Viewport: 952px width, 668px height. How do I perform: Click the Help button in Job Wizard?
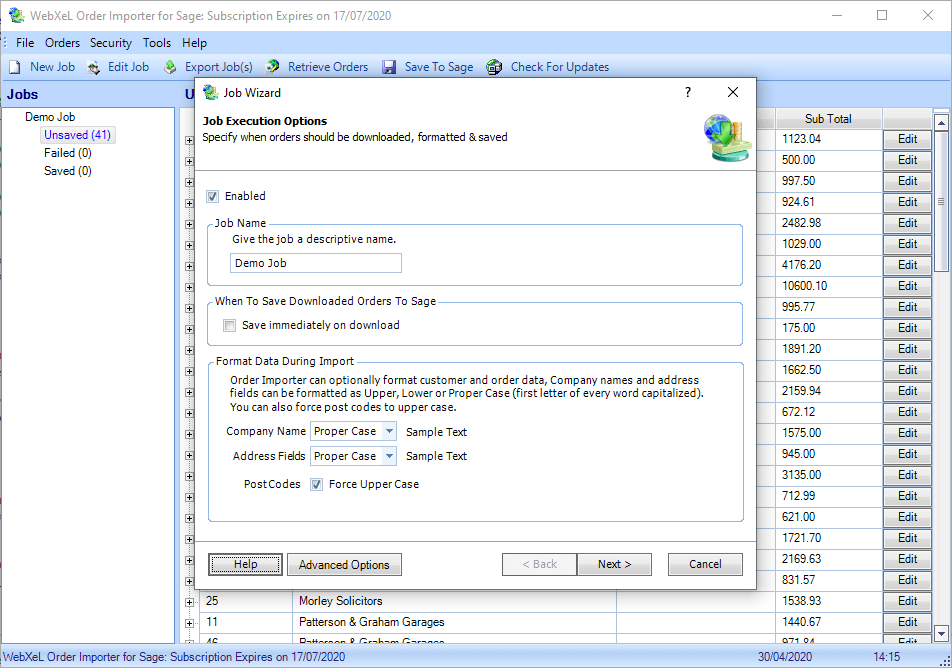pyautogui.click(x=245, y=564)
